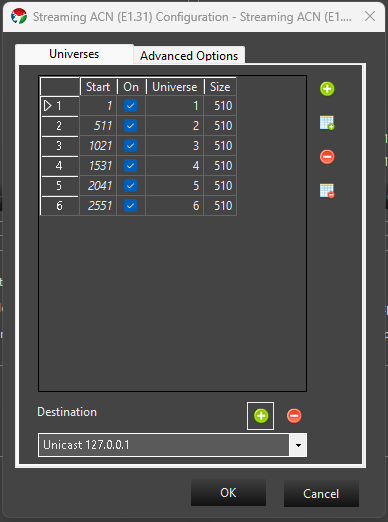Click the application logo in title bar
388x522 pixels.
tap(19, 16)
